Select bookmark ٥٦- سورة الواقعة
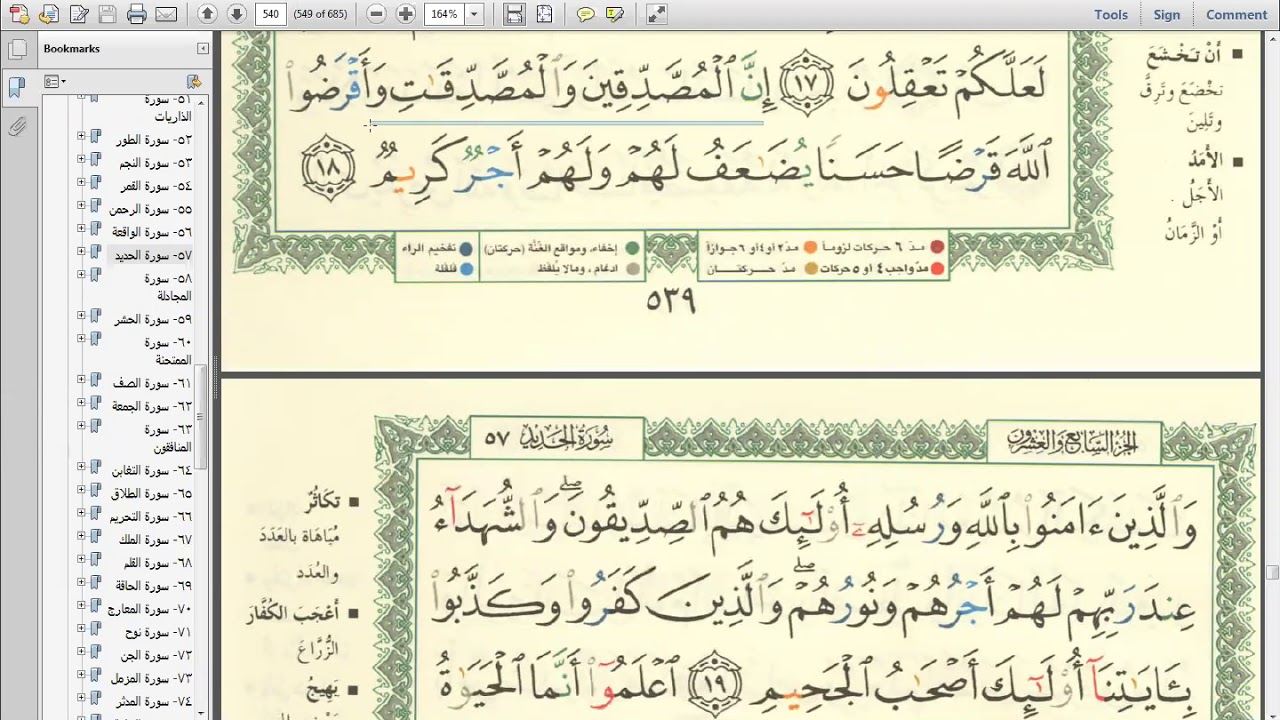 (151, 232)
